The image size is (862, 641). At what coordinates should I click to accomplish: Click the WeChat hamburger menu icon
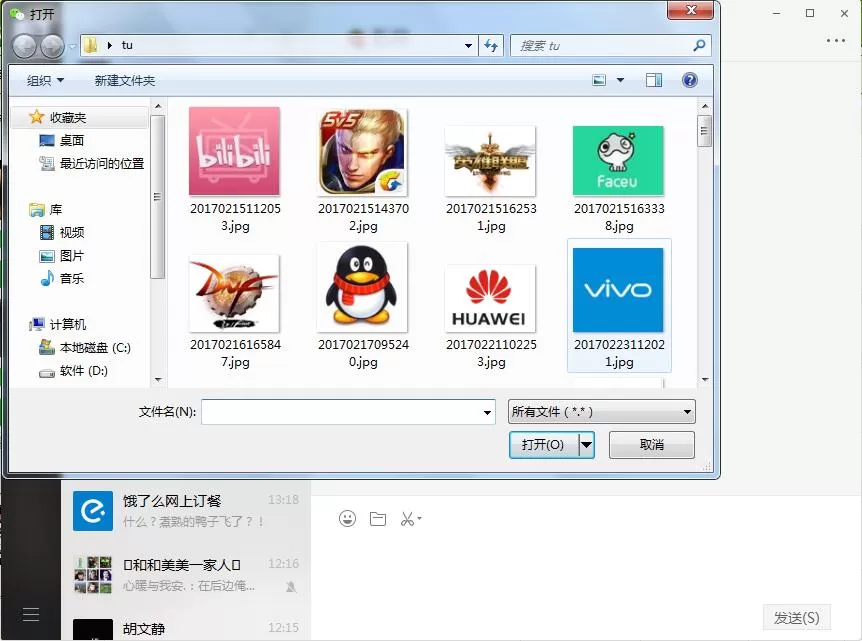tap(31, 615)
